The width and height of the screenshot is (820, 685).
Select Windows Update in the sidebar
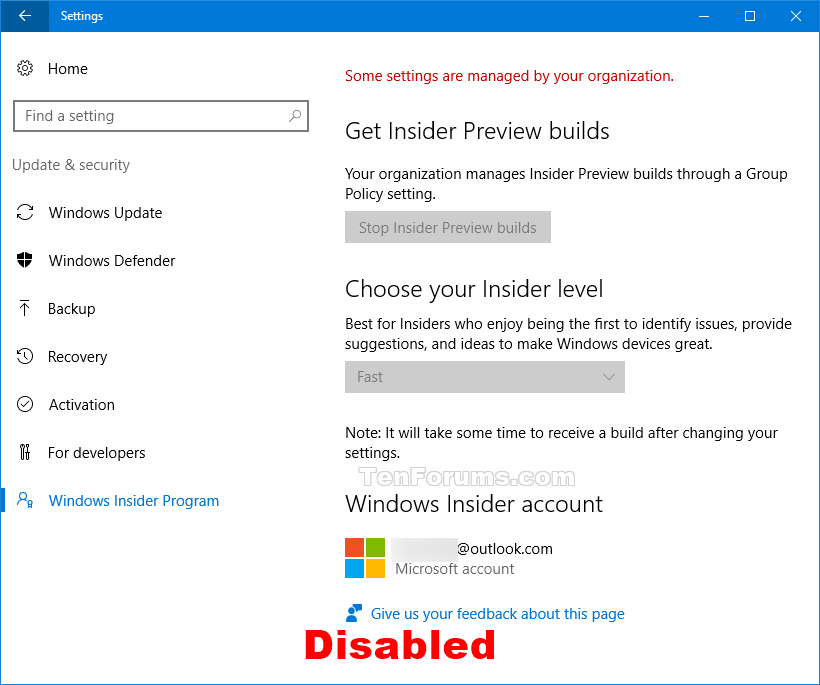pos(105,213)
